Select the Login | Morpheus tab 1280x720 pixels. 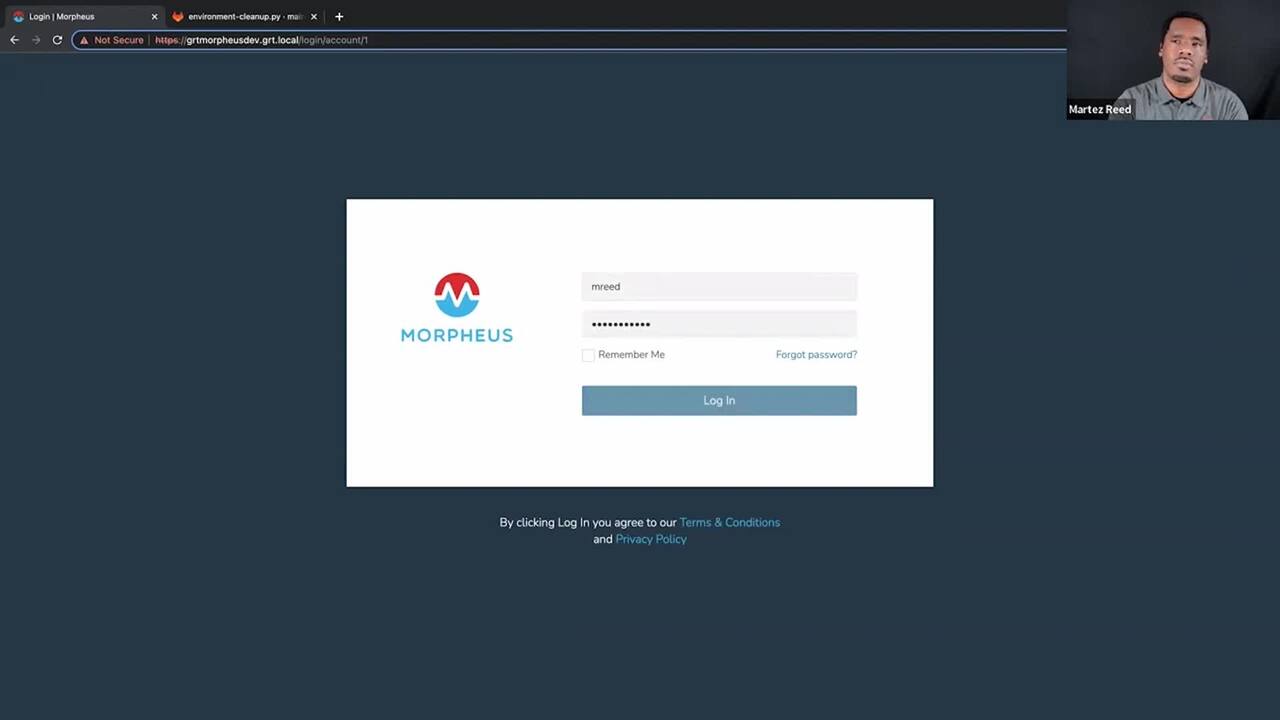(70, 17)
